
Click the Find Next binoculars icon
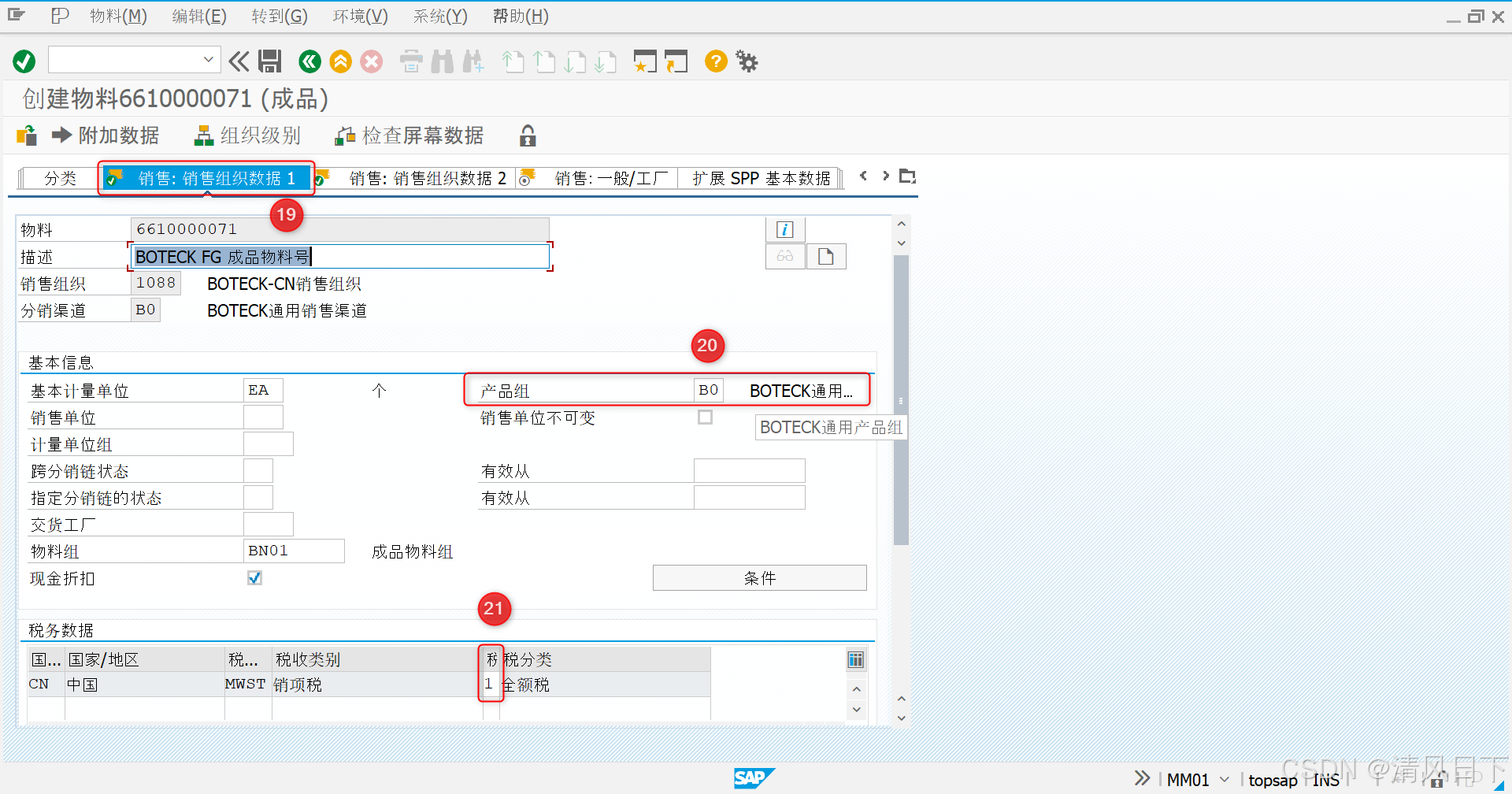pos(474,61)
